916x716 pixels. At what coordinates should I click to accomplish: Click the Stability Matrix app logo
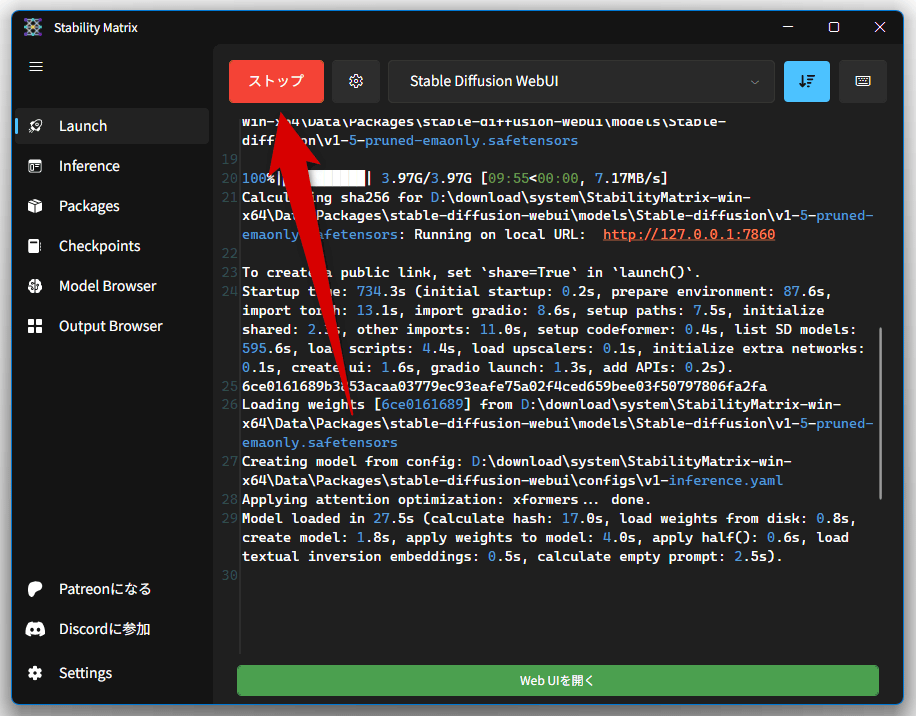[x=33, y=27]
